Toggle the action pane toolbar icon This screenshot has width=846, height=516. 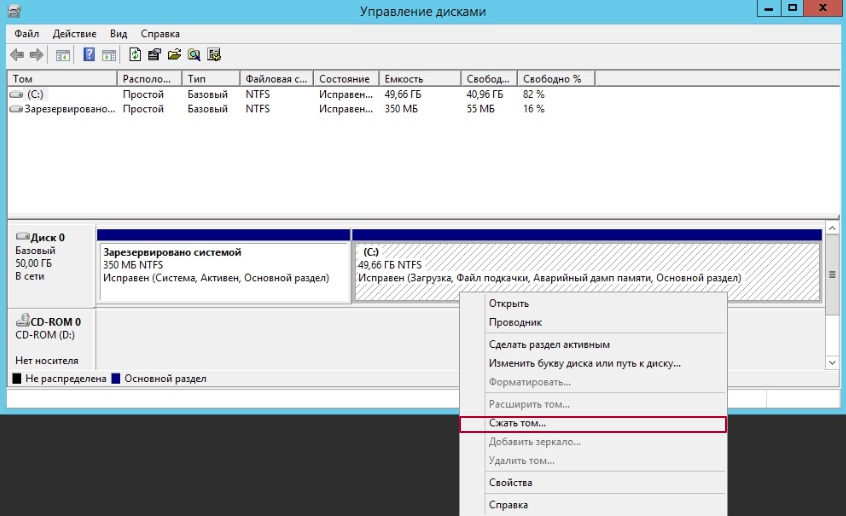click(109, 55)
